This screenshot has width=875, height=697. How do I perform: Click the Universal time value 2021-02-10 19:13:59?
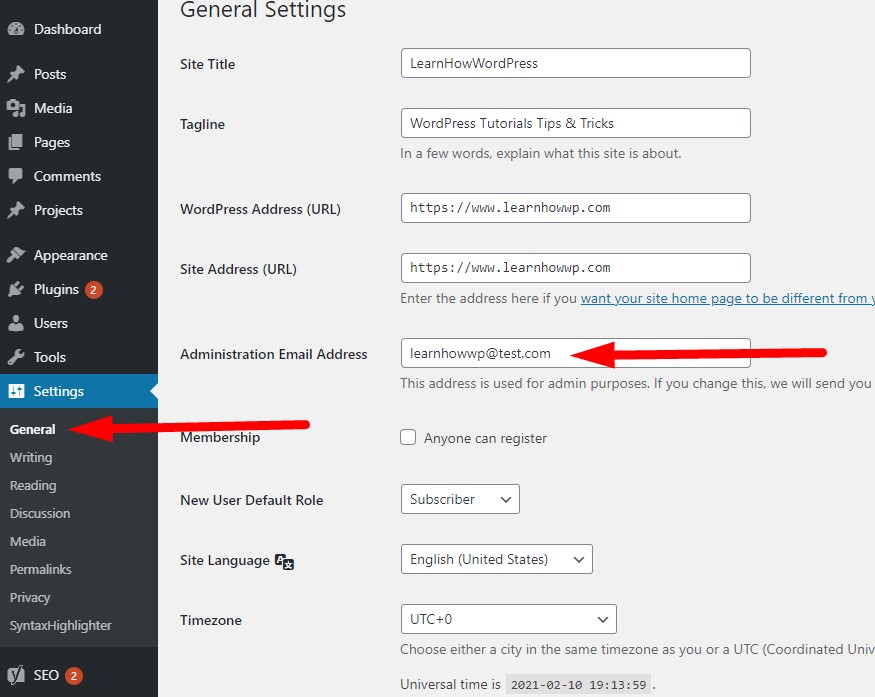(x=579, y=684)
